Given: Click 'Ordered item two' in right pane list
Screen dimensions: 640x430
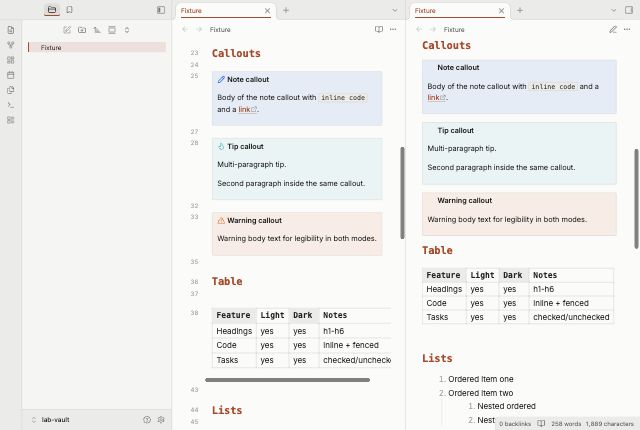Looking at the screenshot, I should tap(480, 393).
